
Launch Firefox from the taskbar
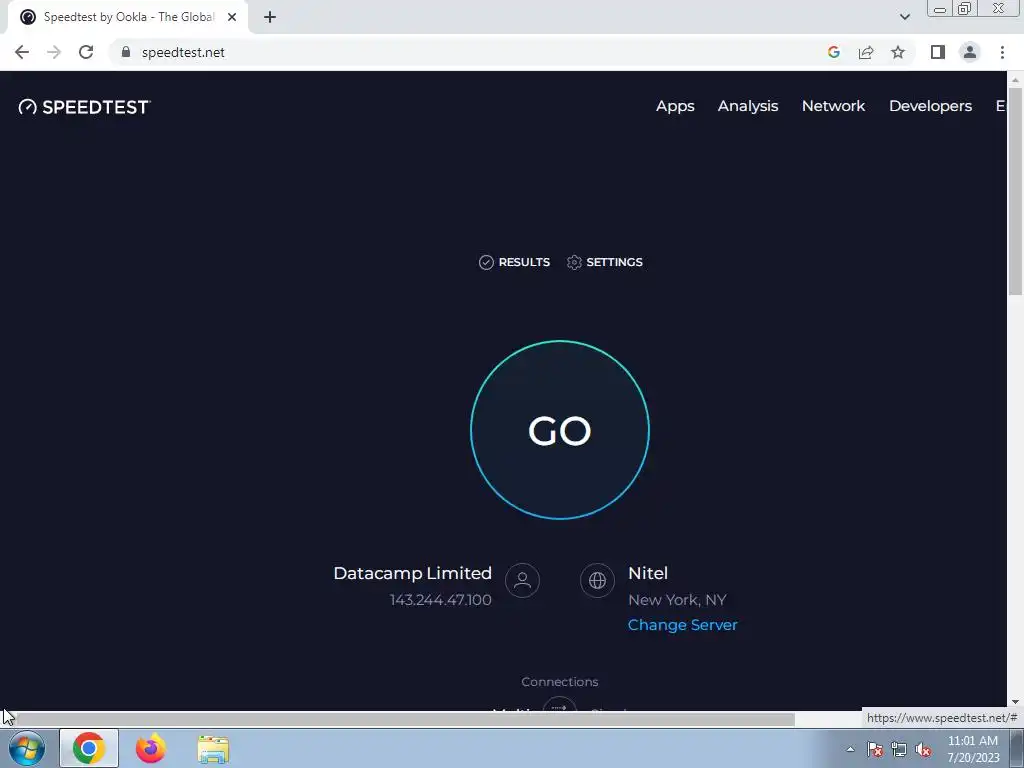(150, 748)
